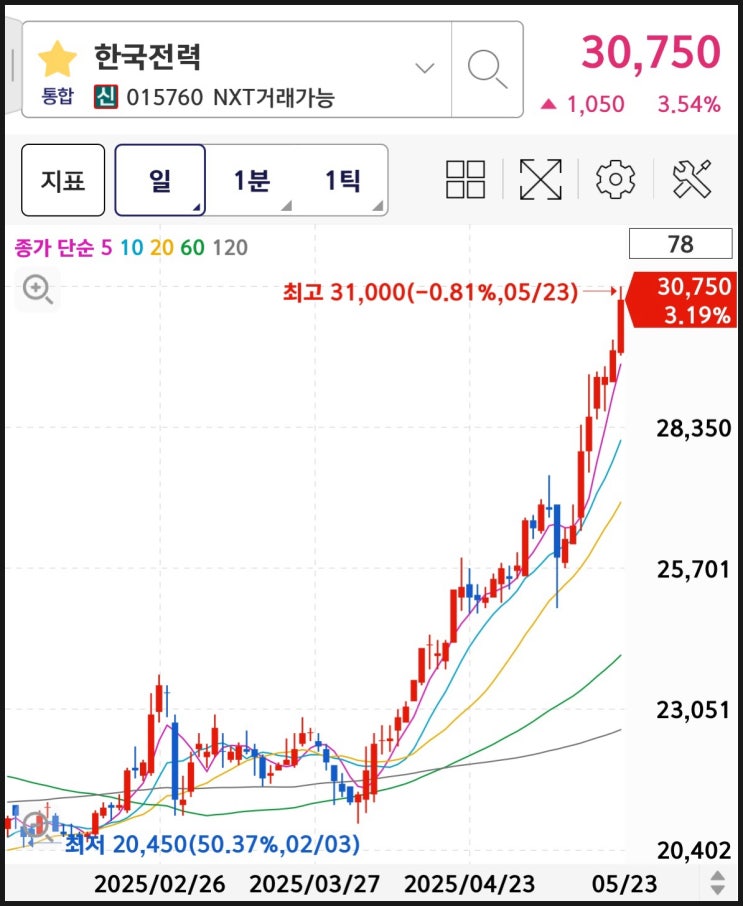Click the 60-day moving average label
743x906 pixels.
click(x=192, y=248)
